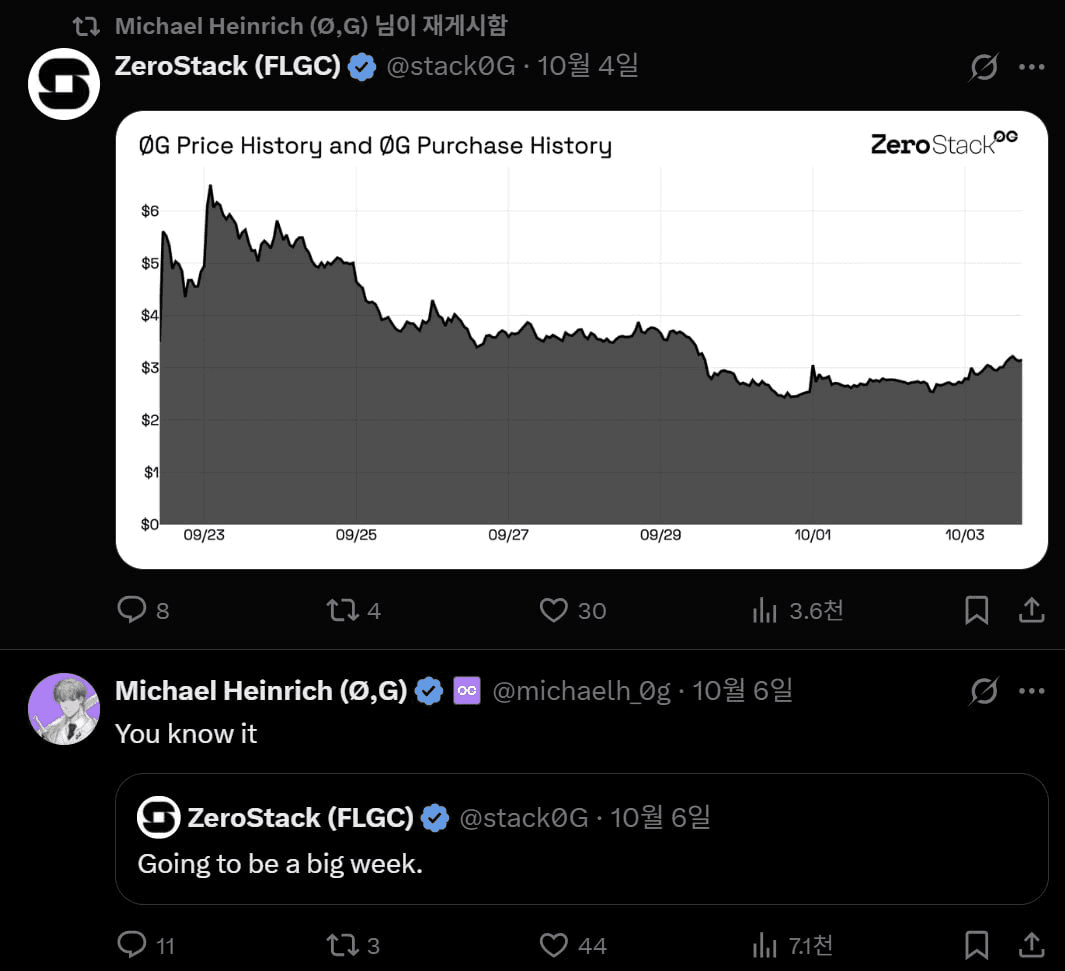
Task: Open the @stack0G profile handle link
Action: point(450,67)
